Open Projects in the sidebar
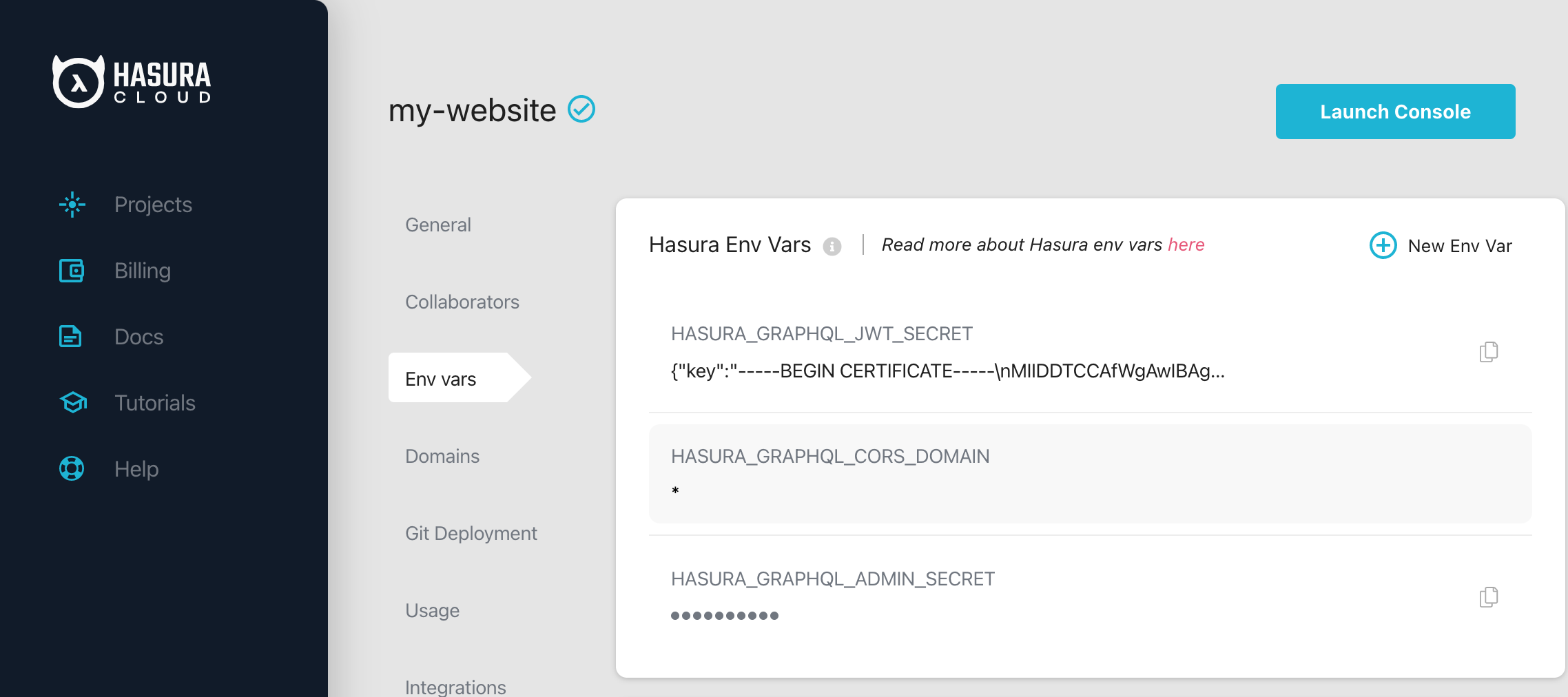The height and width of the screenshot is (697, 1568). click(x=153, y=205)
